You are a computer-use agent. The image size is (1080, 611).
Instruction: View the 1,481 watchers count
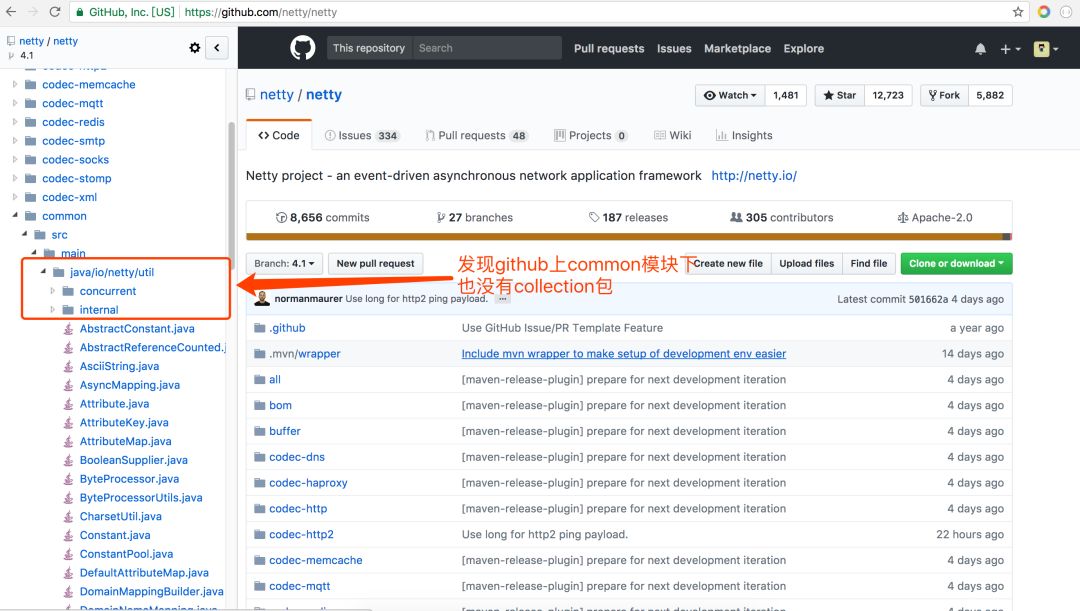785,95
